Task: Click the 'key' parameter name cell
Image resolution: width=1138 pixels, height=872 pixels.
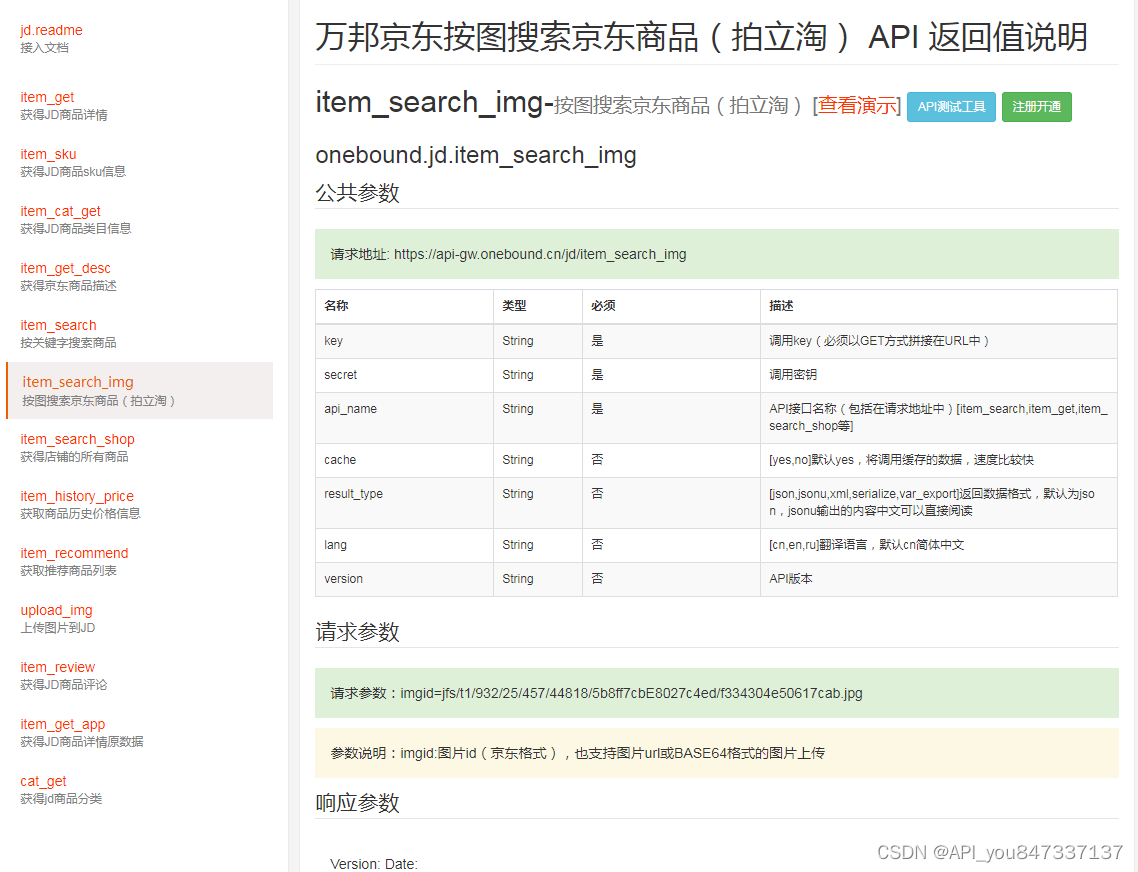Action: click(404, 341)
